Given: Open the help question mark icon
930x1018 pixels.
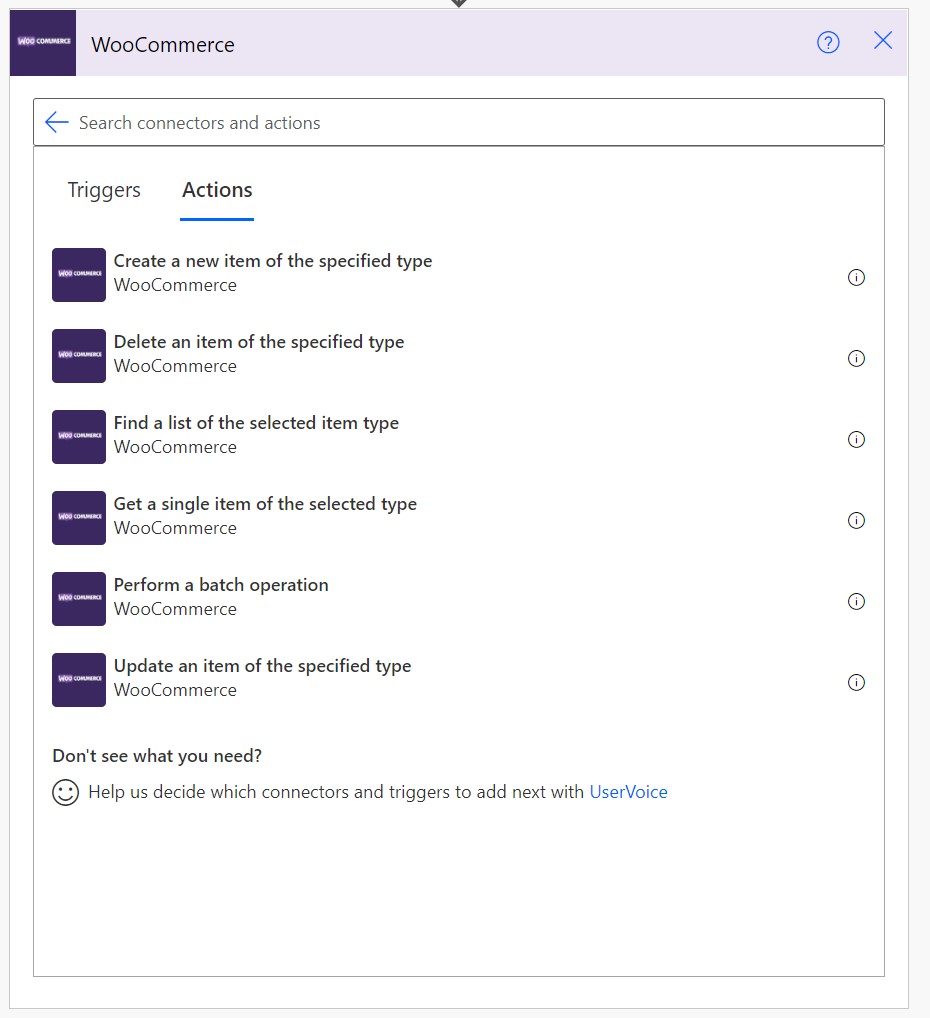Looking at the screenshot, I should tap(828, 41).
